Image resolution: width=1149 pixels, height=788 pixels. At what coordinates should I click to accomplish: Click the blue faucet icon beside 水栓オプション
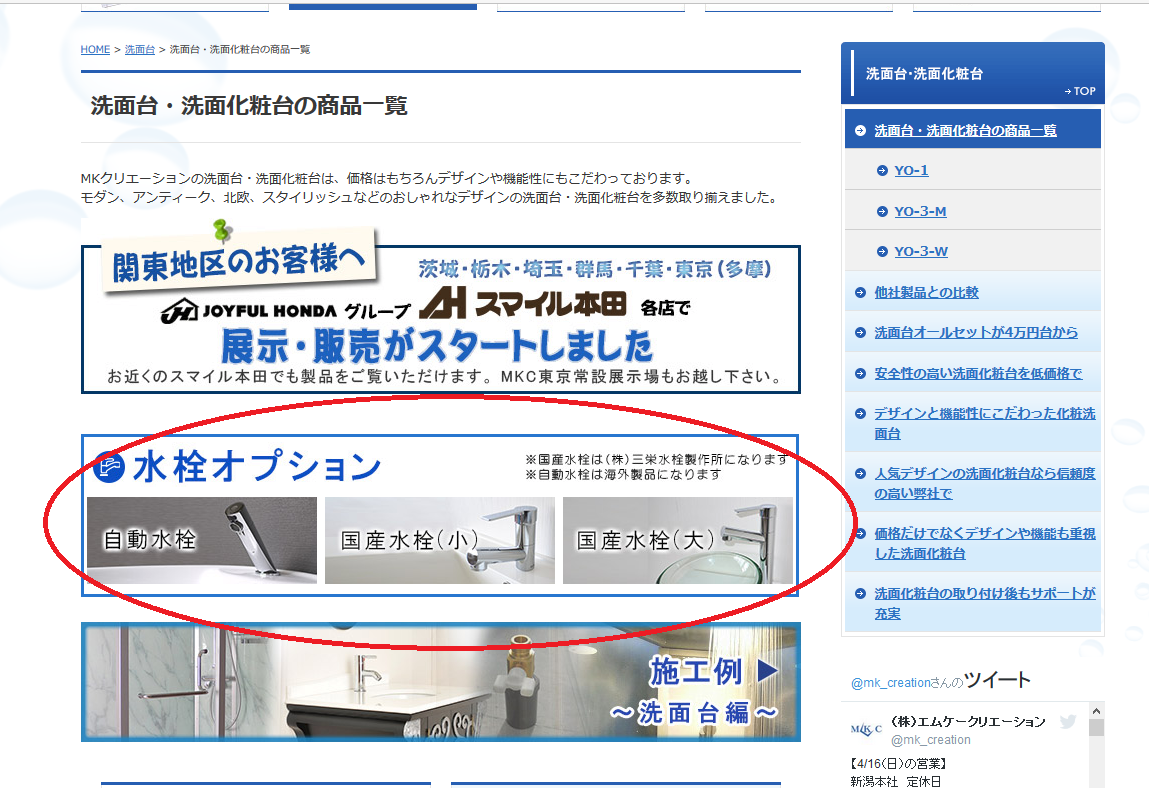click(x=109, y=467)
